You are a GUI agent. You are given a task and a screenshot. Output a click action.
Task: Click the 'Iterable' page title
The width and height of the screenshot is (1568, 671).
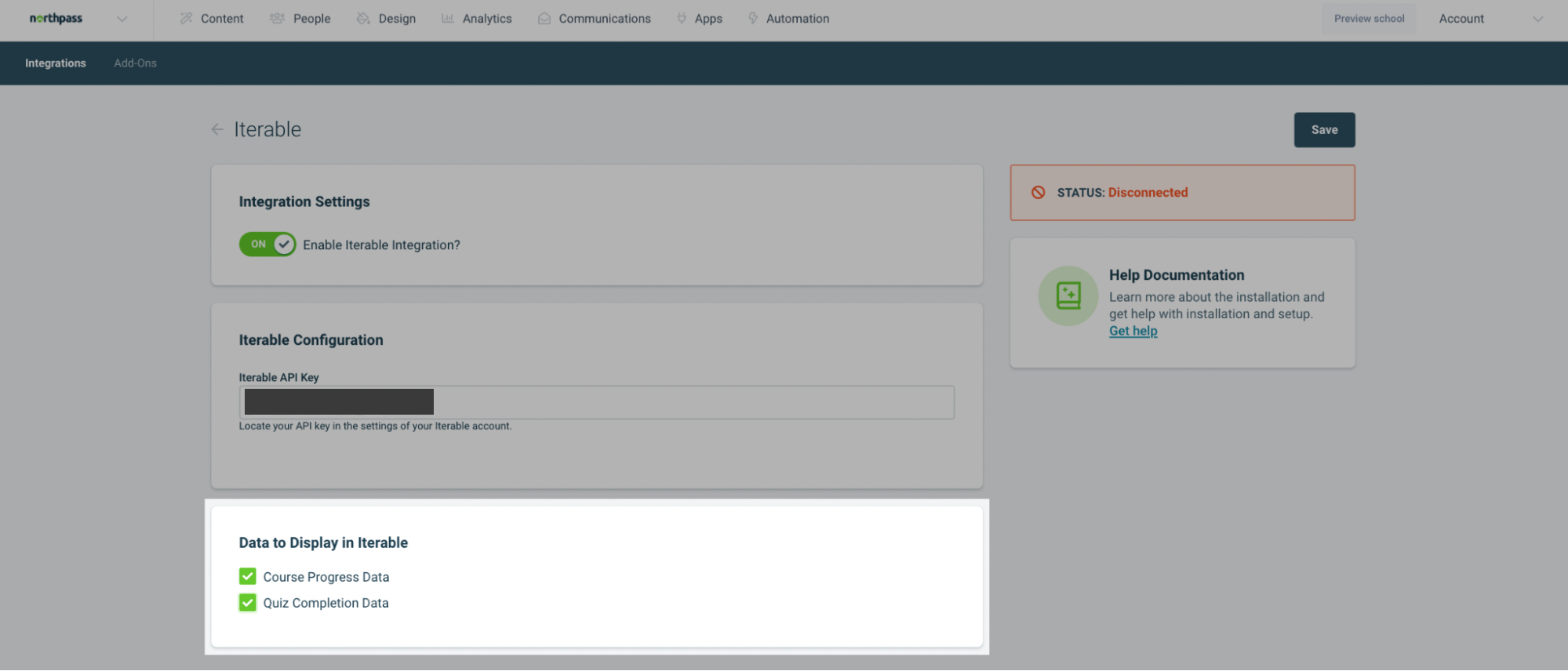(x=267, y=129)
